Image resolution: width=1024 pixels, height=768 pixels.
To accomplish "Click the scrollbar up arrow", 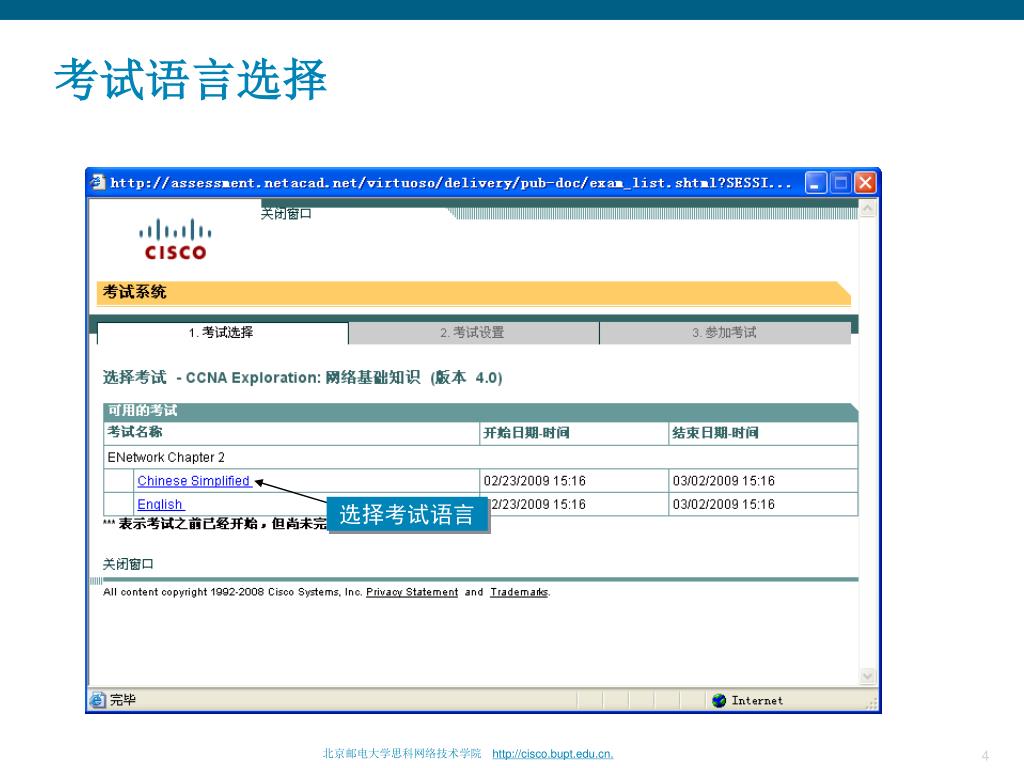I will click(x=868, y=208).
